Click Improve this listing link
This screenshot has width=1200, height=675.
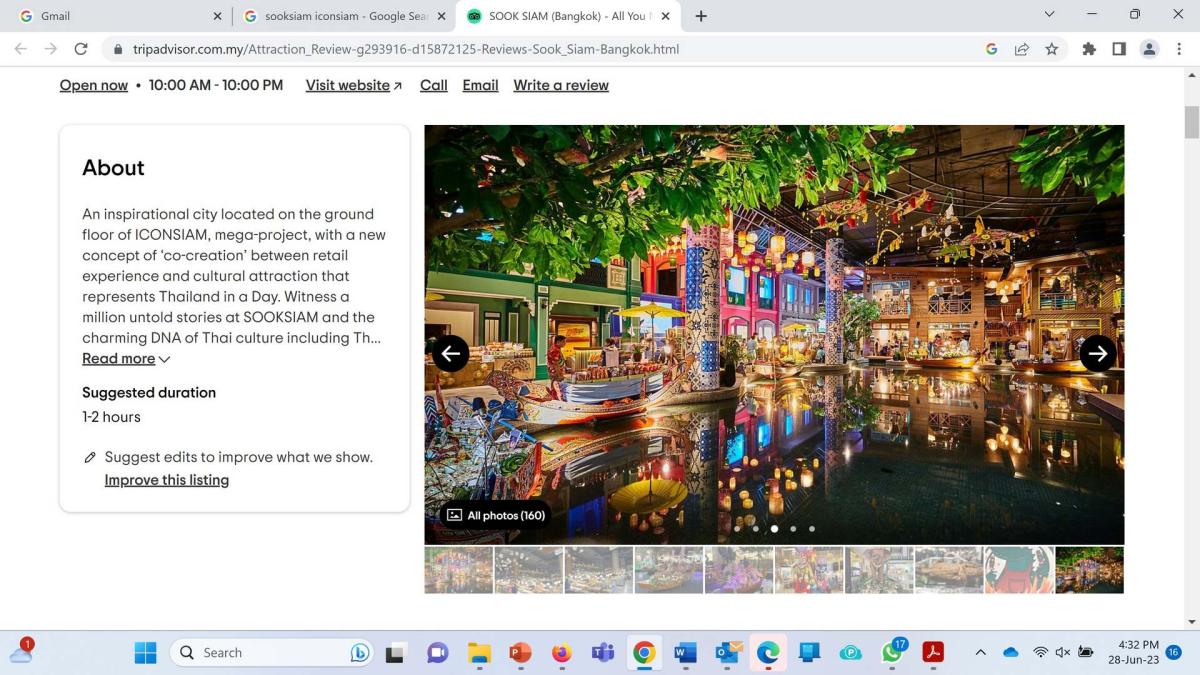[167, 480]
